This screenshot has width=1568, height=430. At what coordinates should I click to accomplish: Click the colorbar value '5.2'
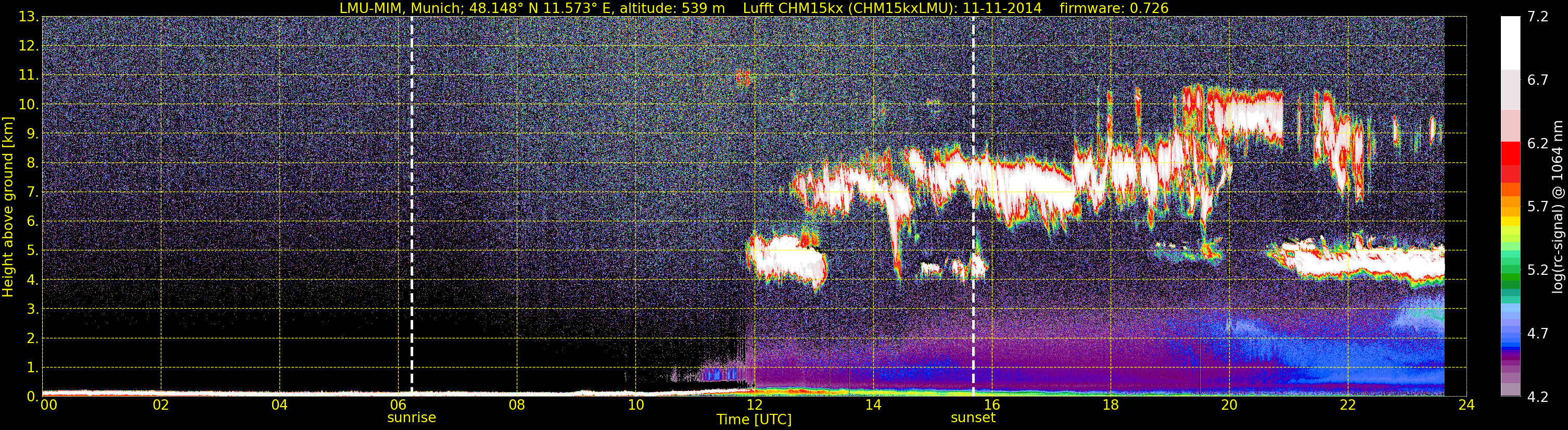1538,270
